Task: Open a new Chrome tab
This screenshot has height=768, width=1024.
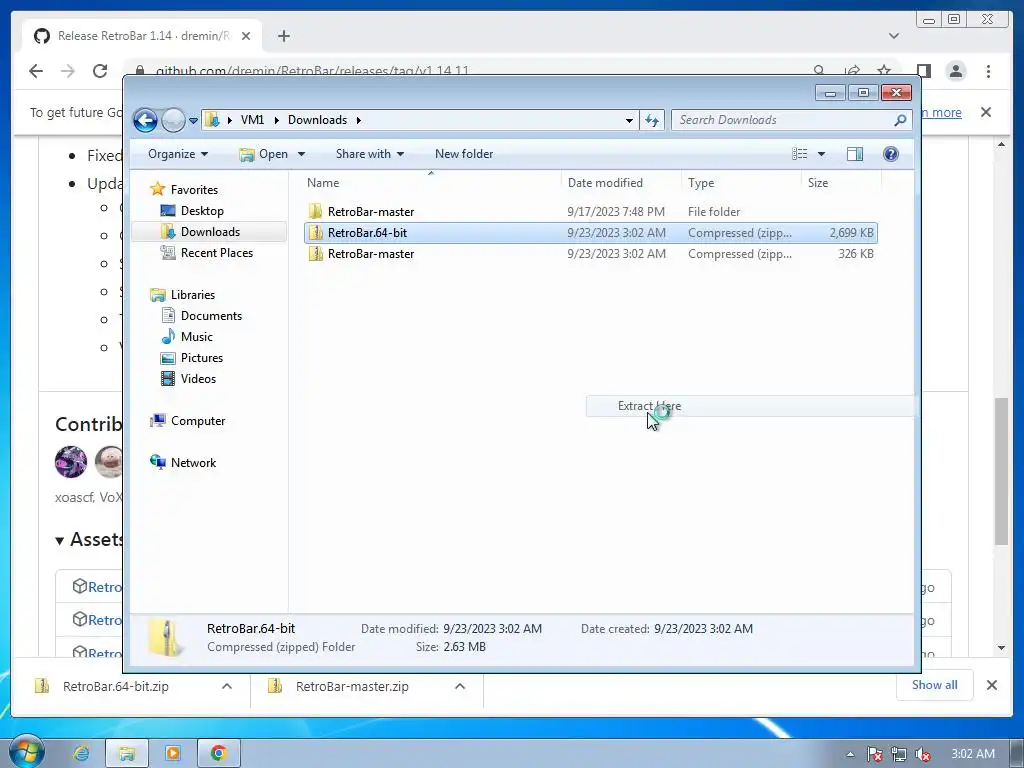Action: pos(283,36)
